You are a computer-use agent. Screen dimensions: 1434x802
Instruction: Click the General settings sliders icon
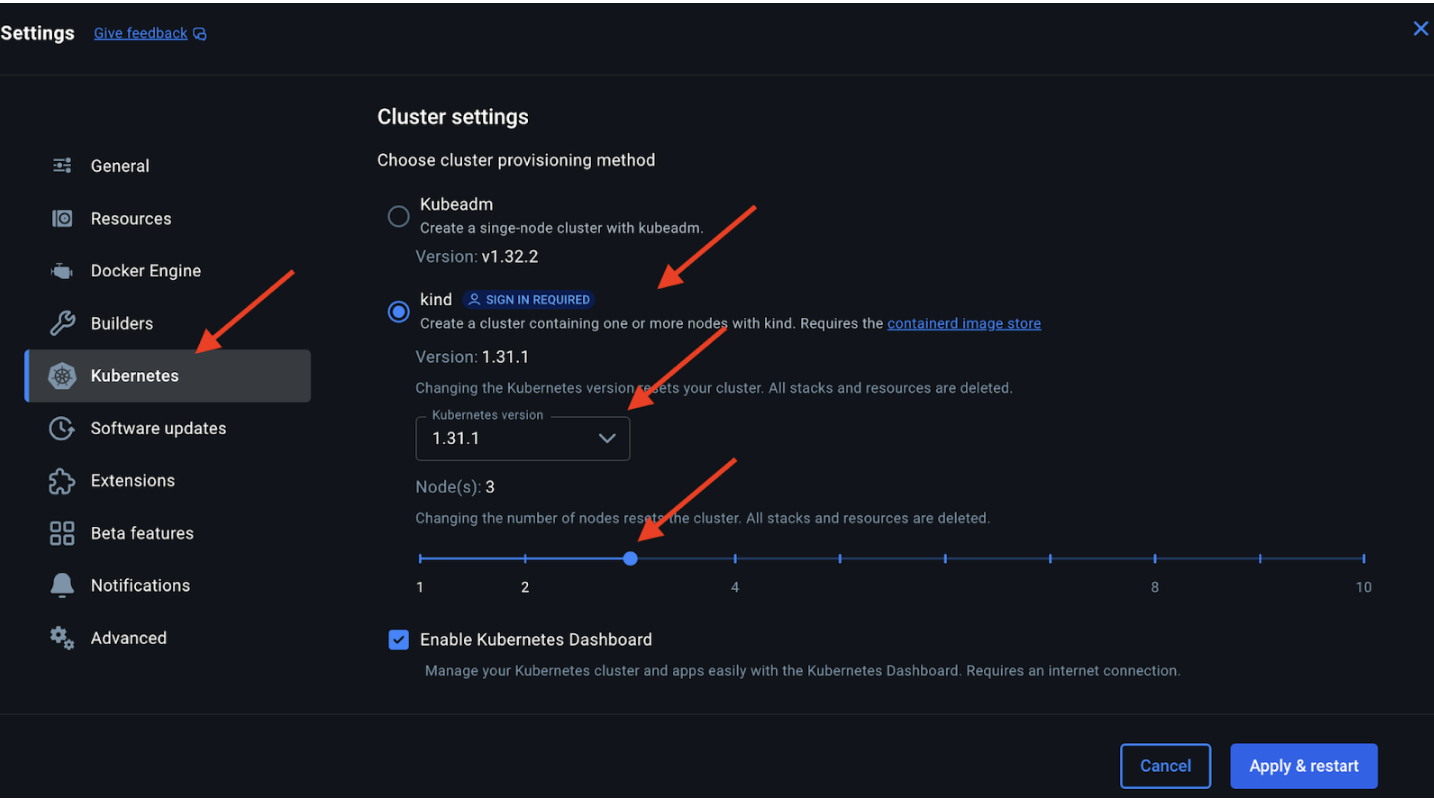coord(62,166)
